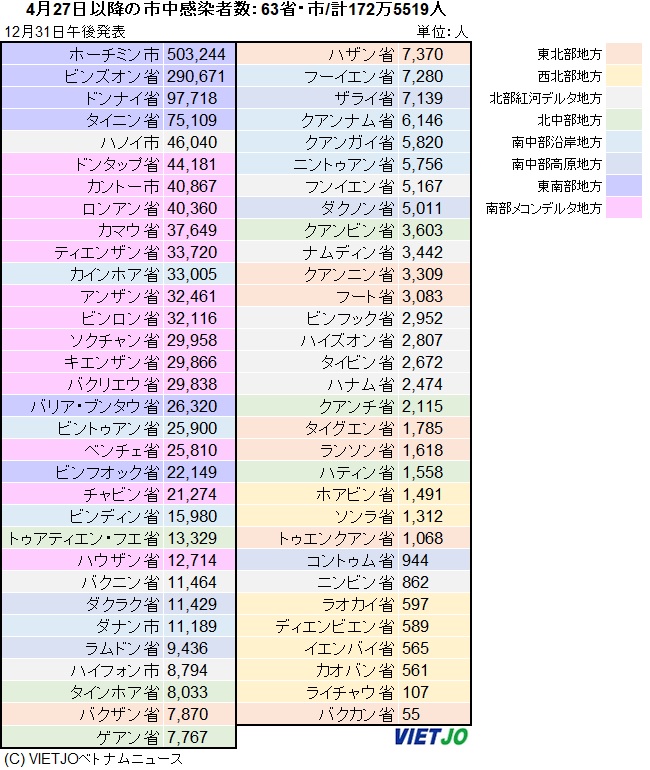Click the ダナン市 row name
The image size is (650, 770).
click(x=128, y=627)
